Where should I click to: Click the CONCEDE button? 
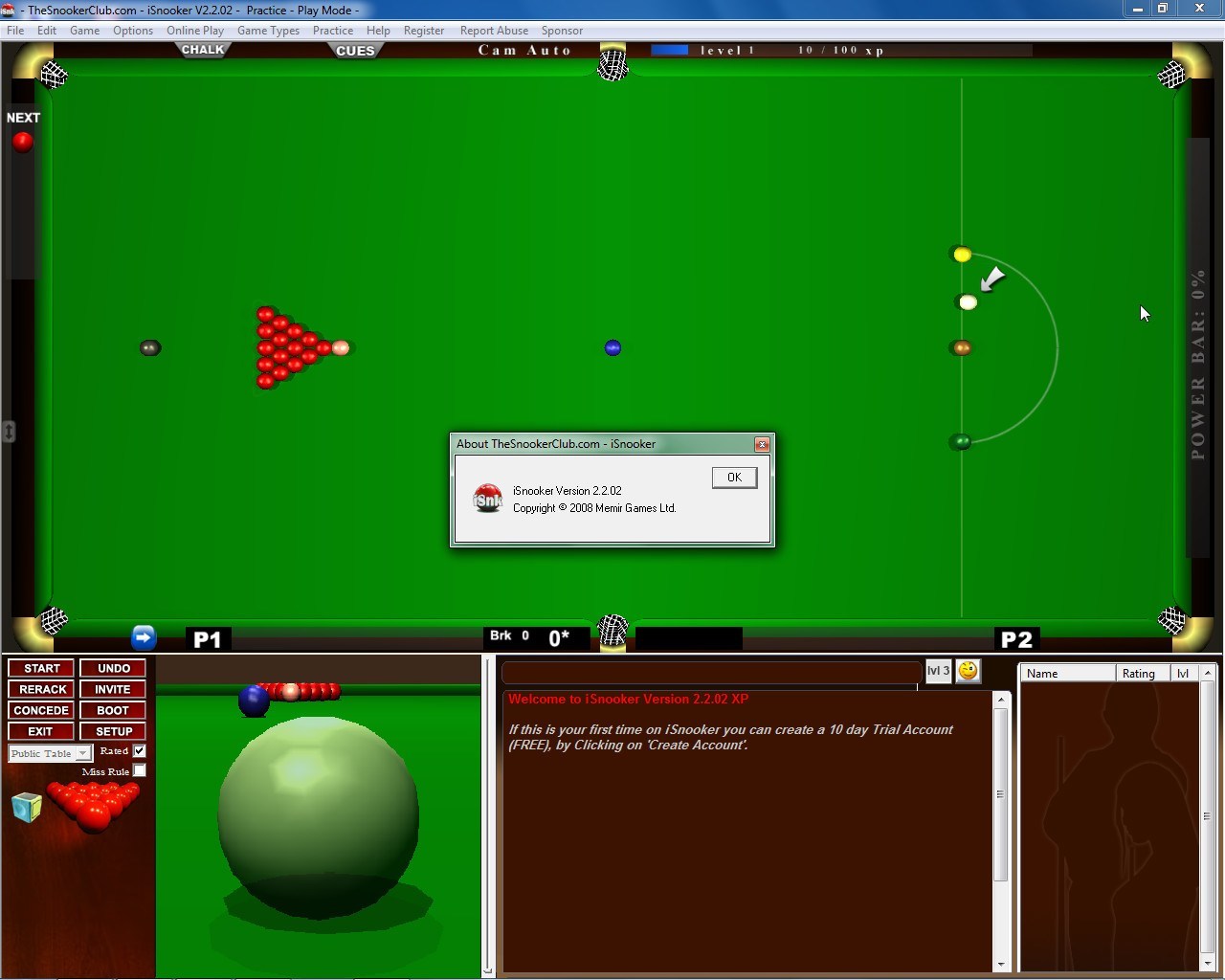click(42, 711)
